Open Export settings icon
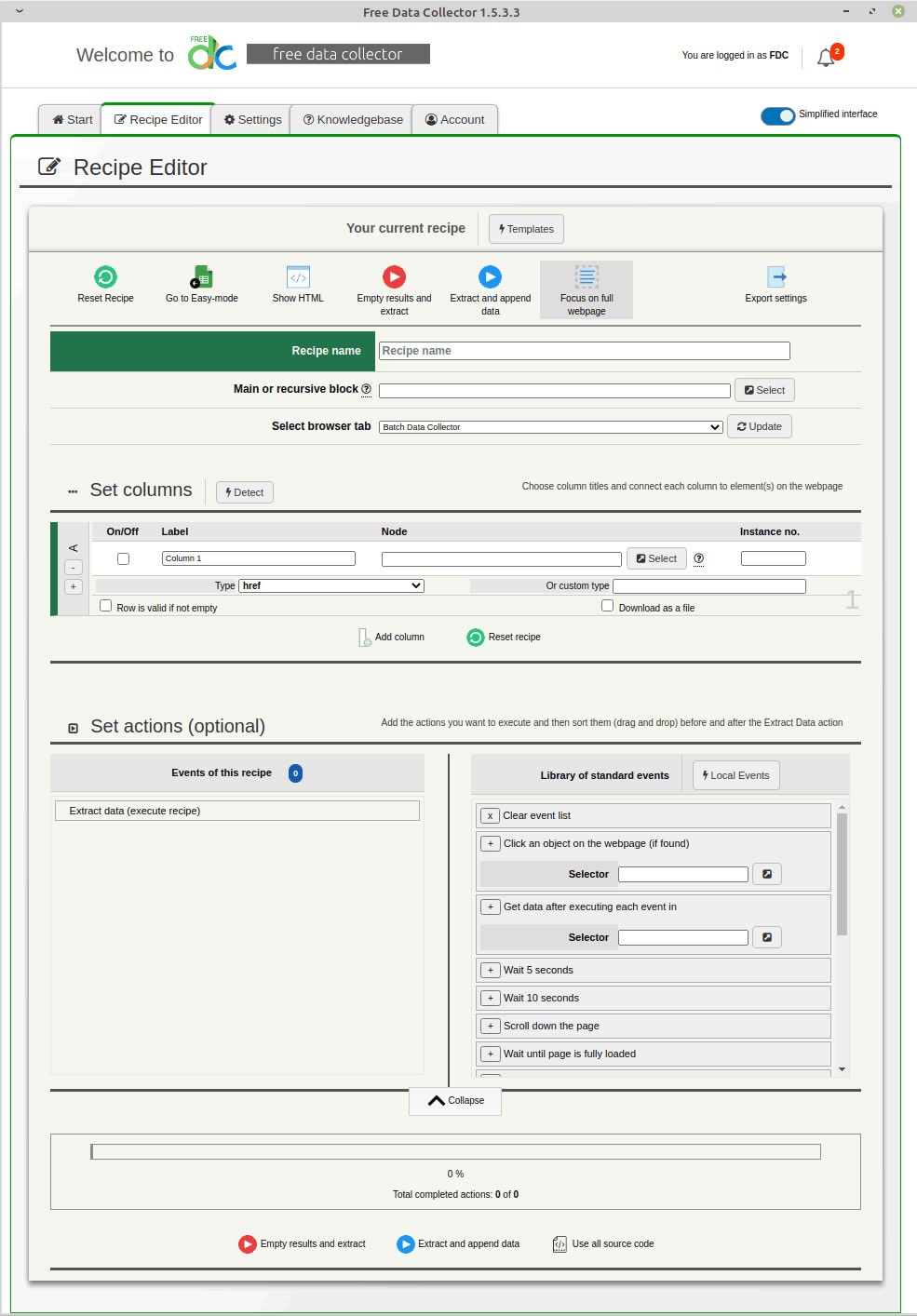 pos(776,277)
